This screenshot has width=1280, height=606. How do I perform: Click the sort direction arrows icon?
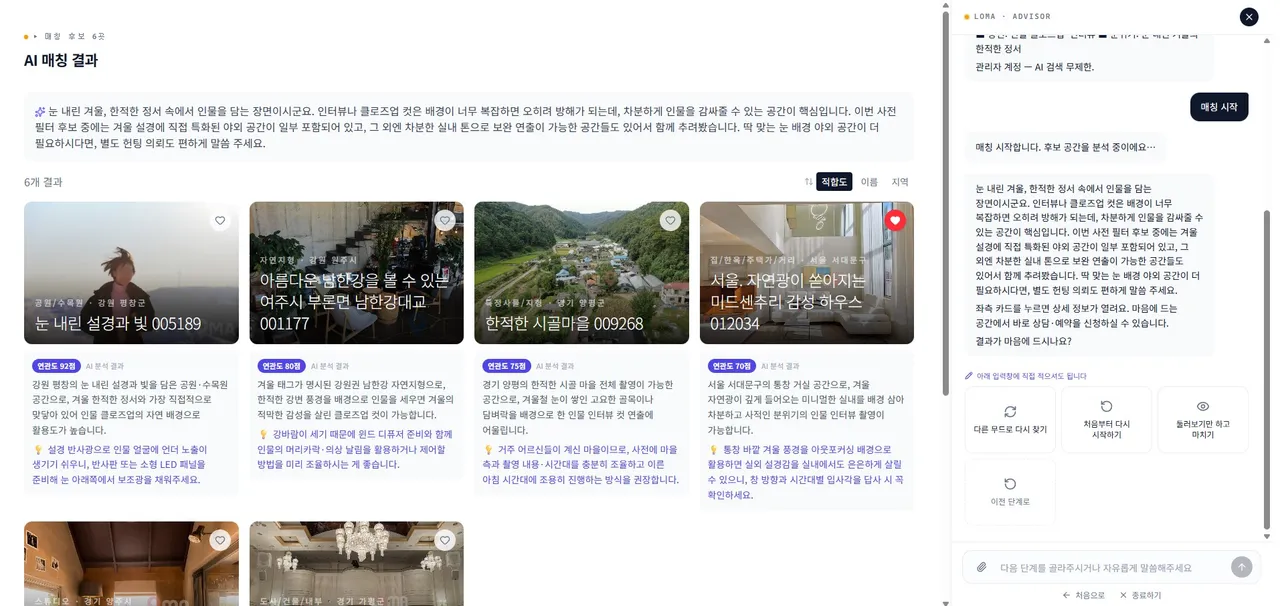pos(808,182)
